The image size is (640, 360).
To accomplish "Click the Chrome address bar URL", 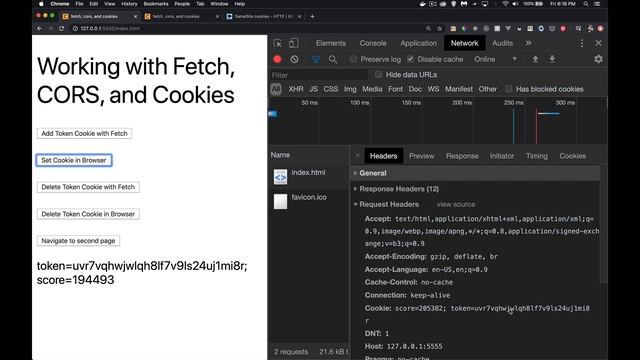I will pyautogui.click(x=110, y=28).
